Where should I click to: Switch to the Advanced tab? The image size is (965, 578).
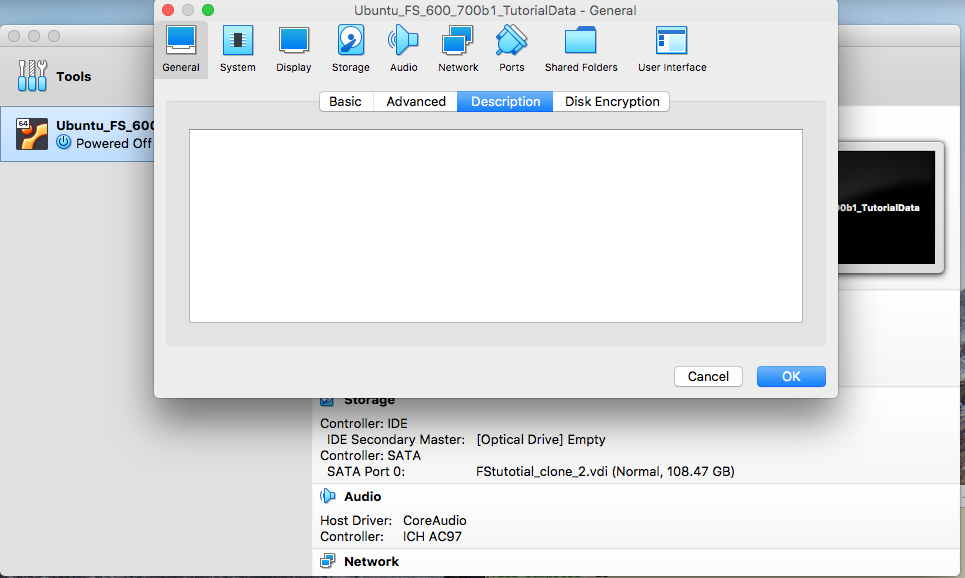(416, 101)
